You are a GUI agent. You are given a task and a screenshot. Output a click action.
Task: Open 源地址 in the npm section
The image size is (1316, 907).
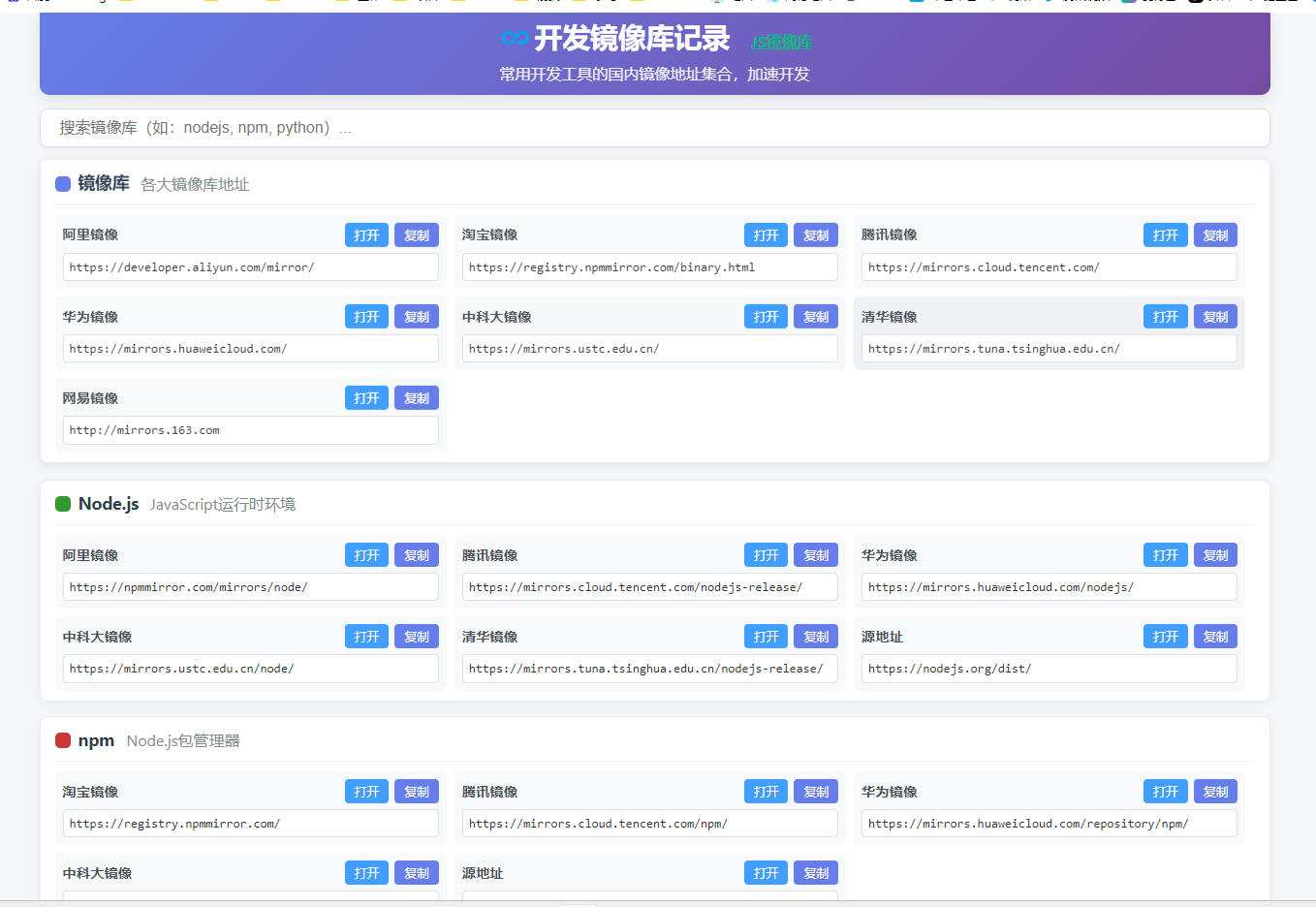pos(766,873)
